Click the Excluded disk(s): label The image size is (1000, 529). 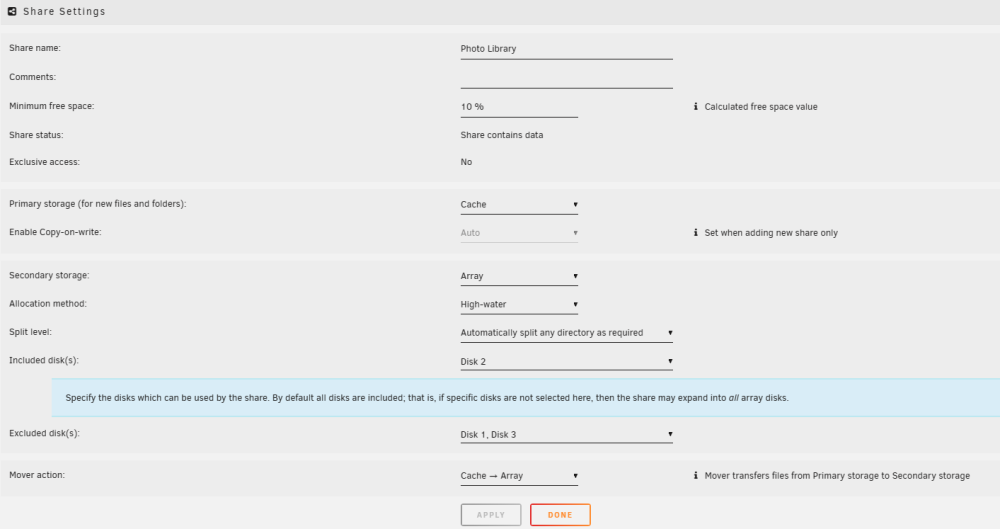(x=45, y=433)
